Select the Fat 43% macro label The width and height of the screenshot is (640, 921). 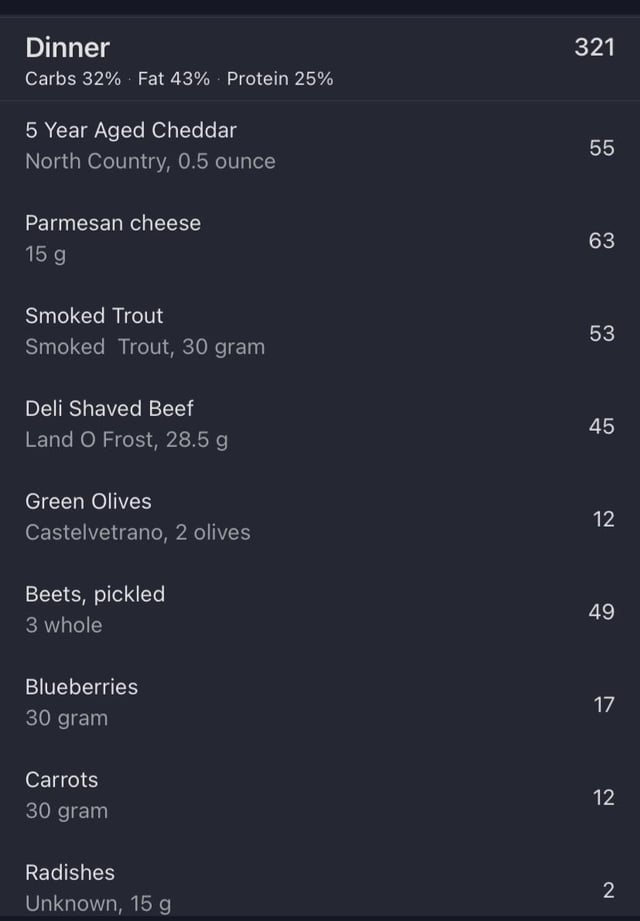coord(174,79)
